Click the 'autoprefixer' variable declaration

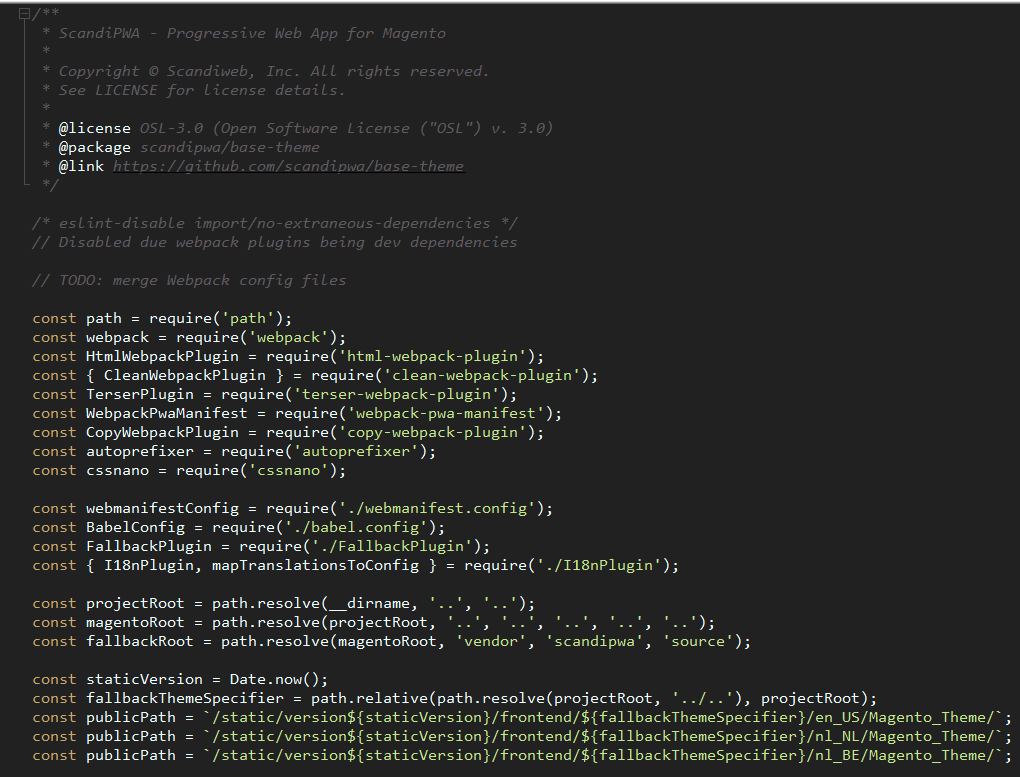(234, 452)
